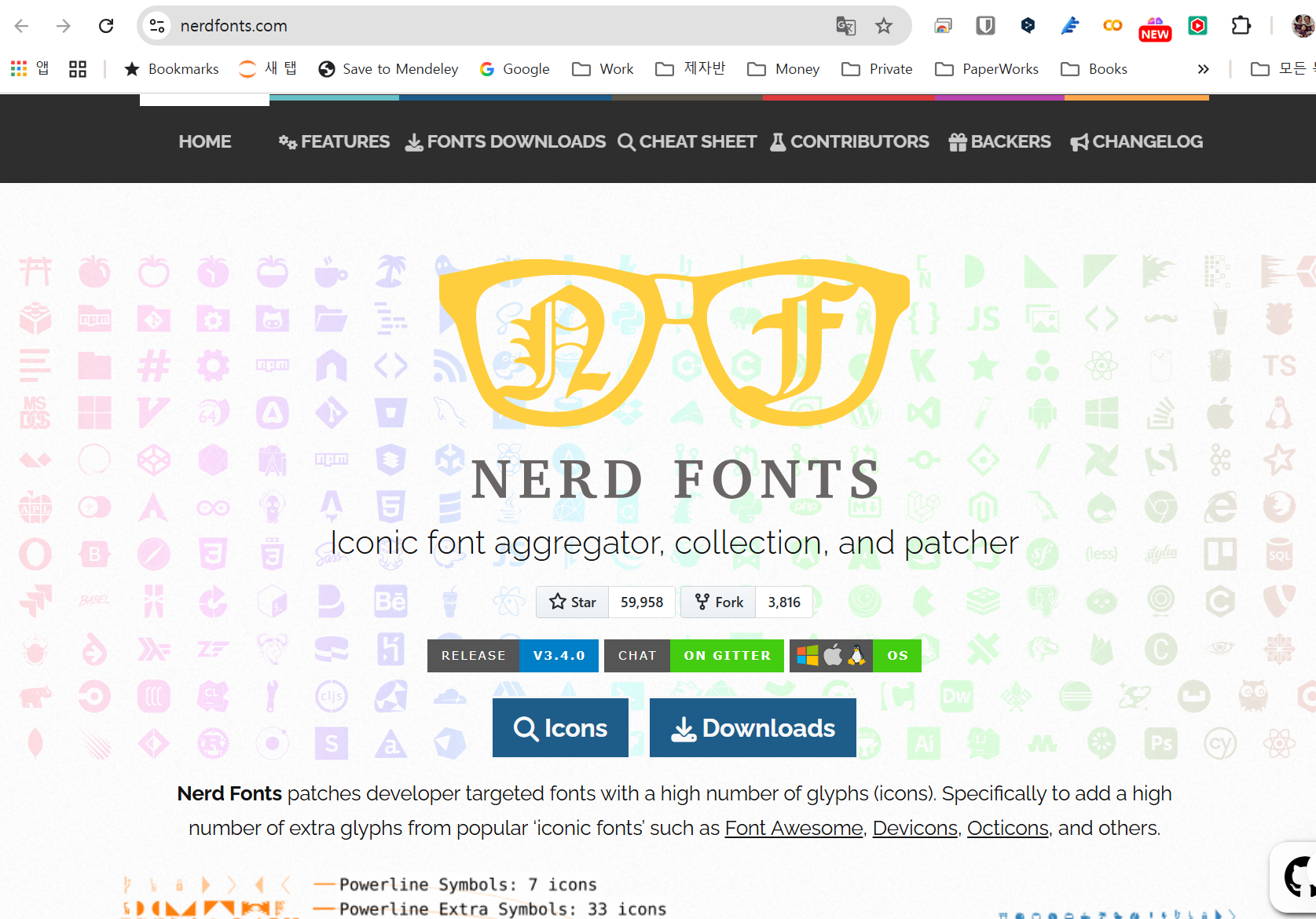Open site information icon in address bar
Viewport: 1316px width, 919px height.
(157, 26)
